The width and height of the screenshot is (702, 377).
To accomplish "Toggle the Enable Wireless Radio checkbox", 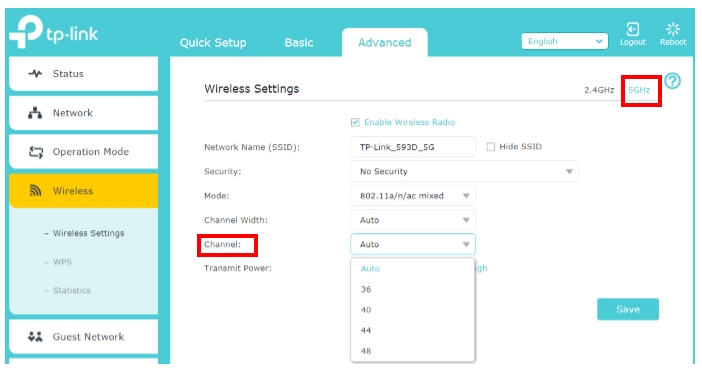I will pyautogui.click(x=355, y=122).
